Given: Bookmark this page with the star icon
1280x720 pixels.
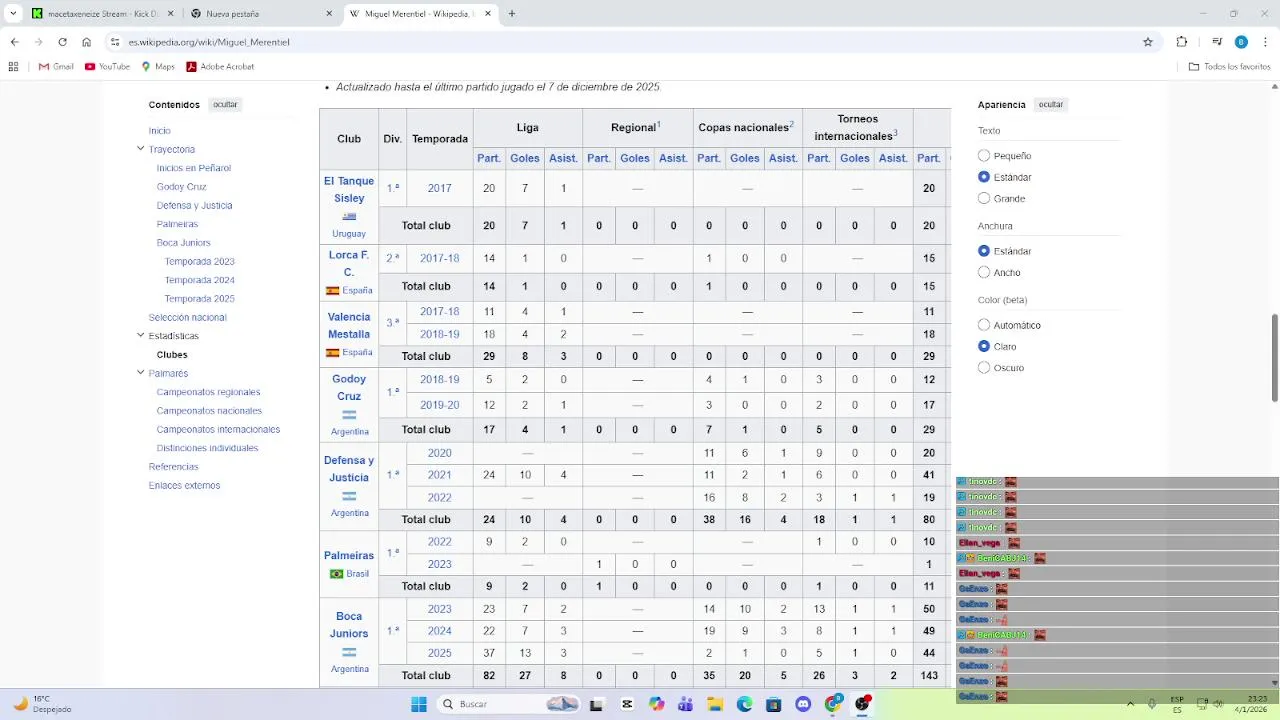Looking at the screenshot, I should pos(1148,42).
